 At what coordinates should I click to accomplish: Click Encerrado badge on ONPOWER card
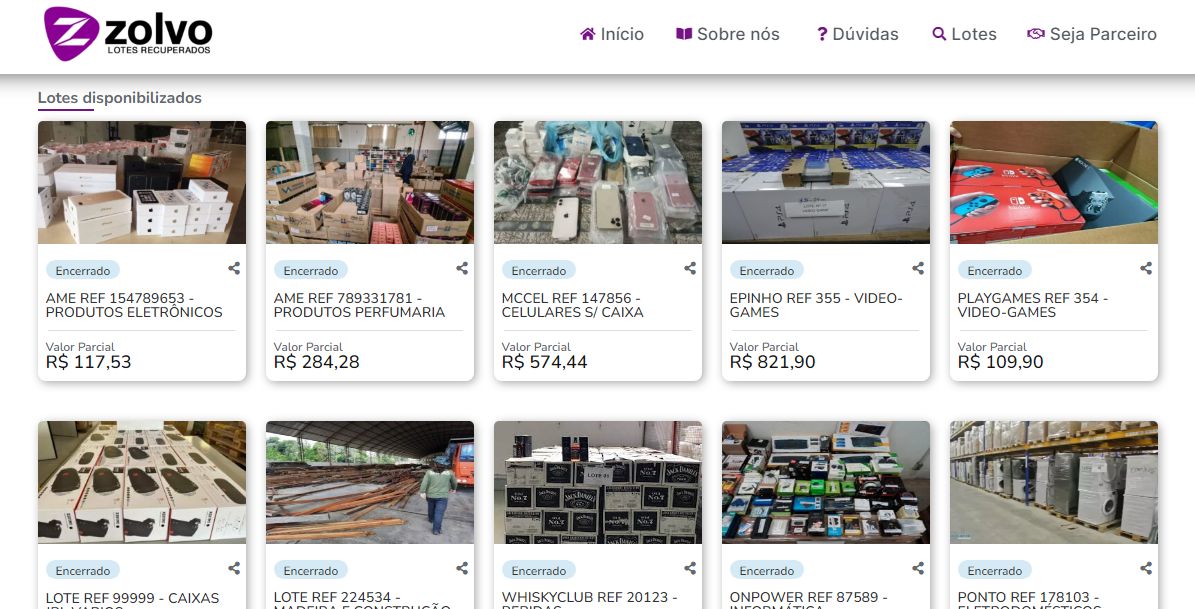pyautogui.click(x=766, y=571)
